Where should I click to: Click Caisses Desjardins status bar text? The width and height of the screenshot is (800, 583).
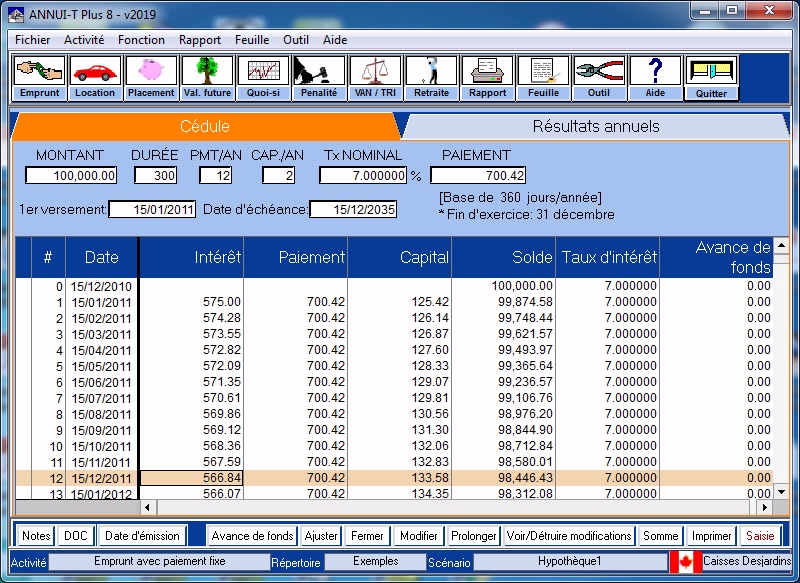click(747, 561)
